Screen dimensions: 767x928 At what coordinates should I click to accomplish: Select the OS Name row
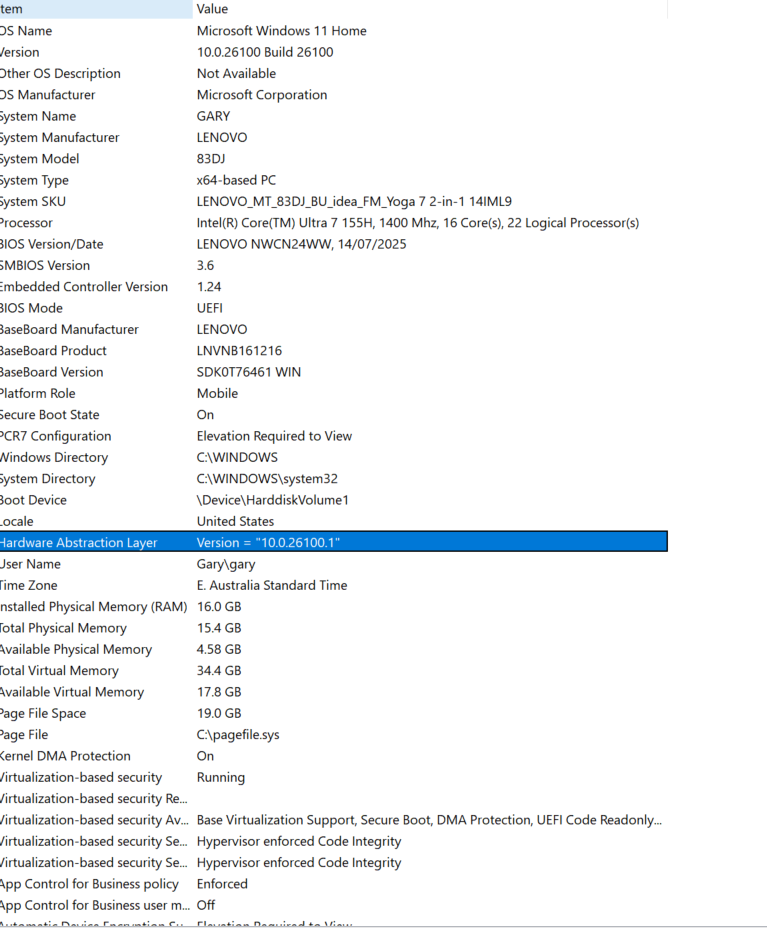[x=334, y=31]
